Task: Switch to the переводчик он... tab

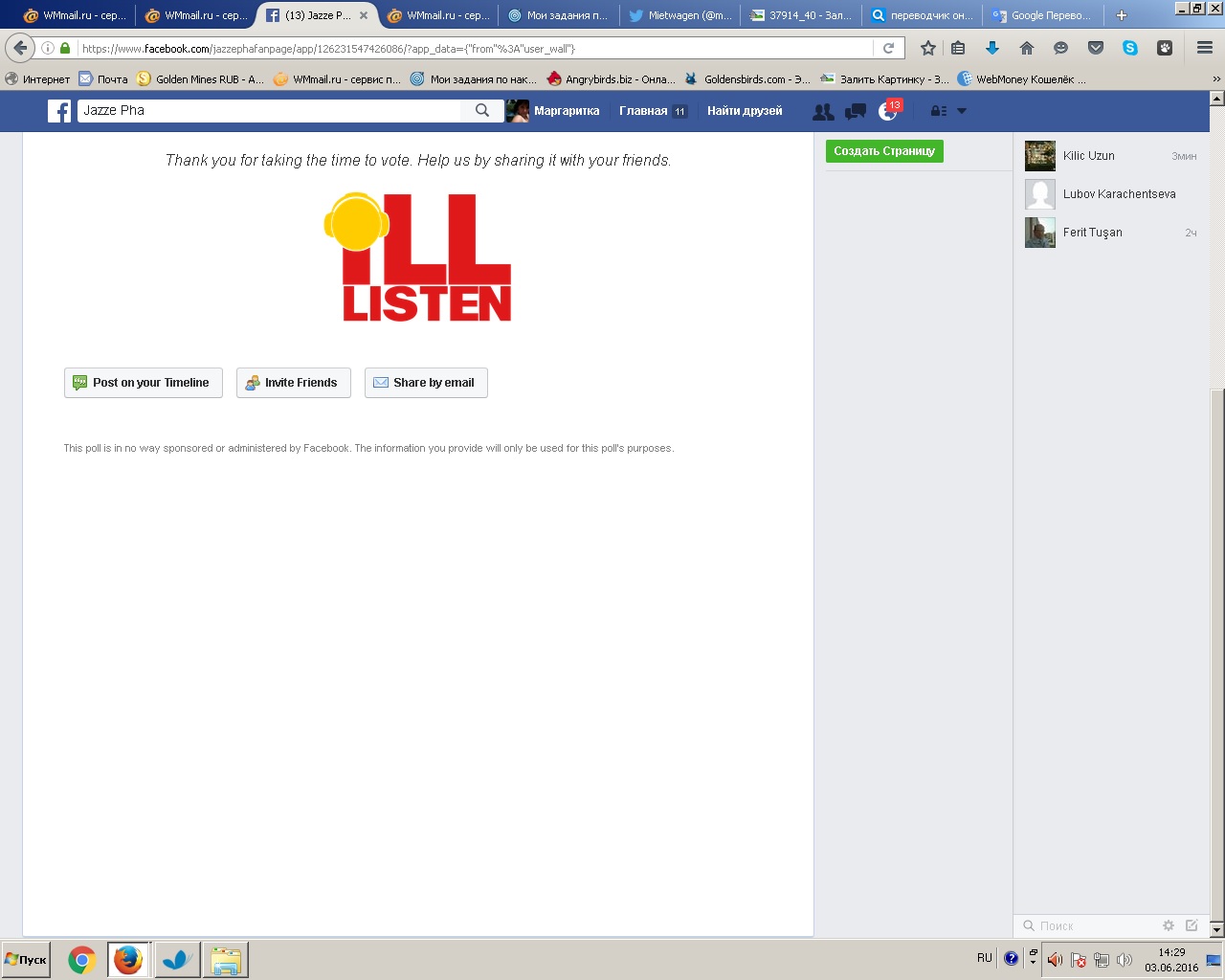Action: [923, 15]
